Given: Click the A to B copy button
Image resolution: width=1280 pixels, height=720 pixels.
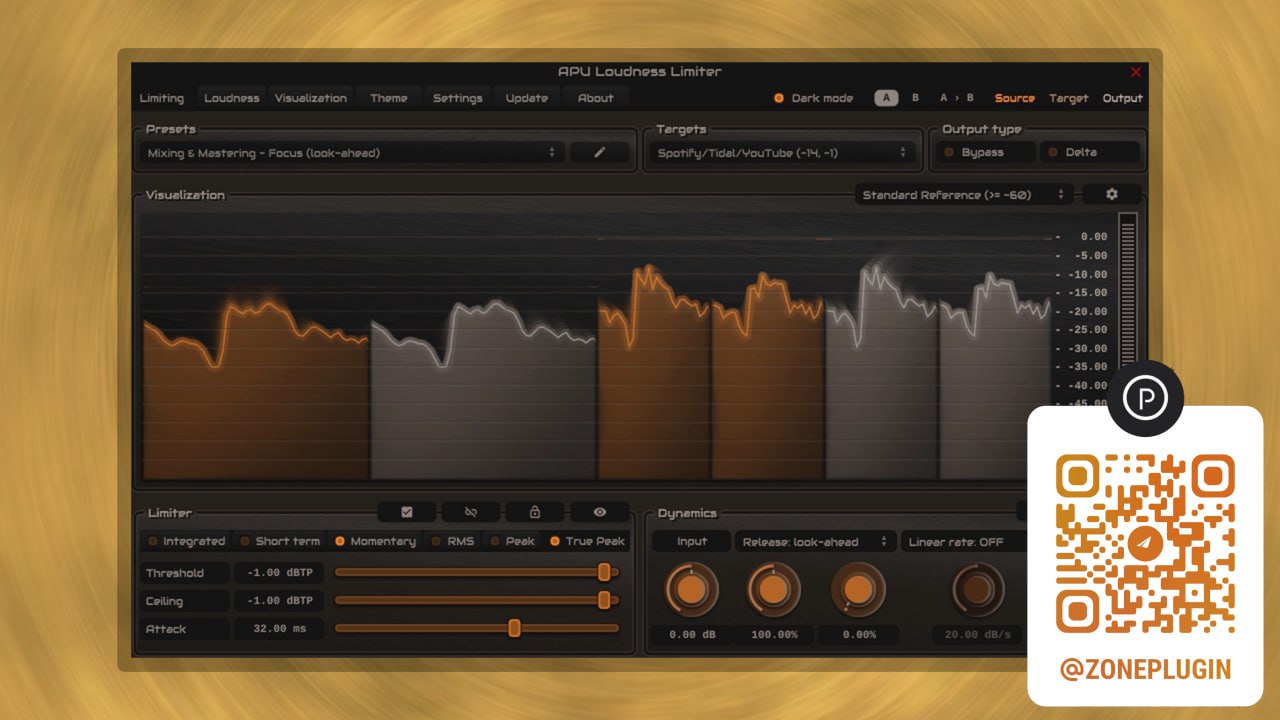Looking at the screenshot, I should coord(956,98).
